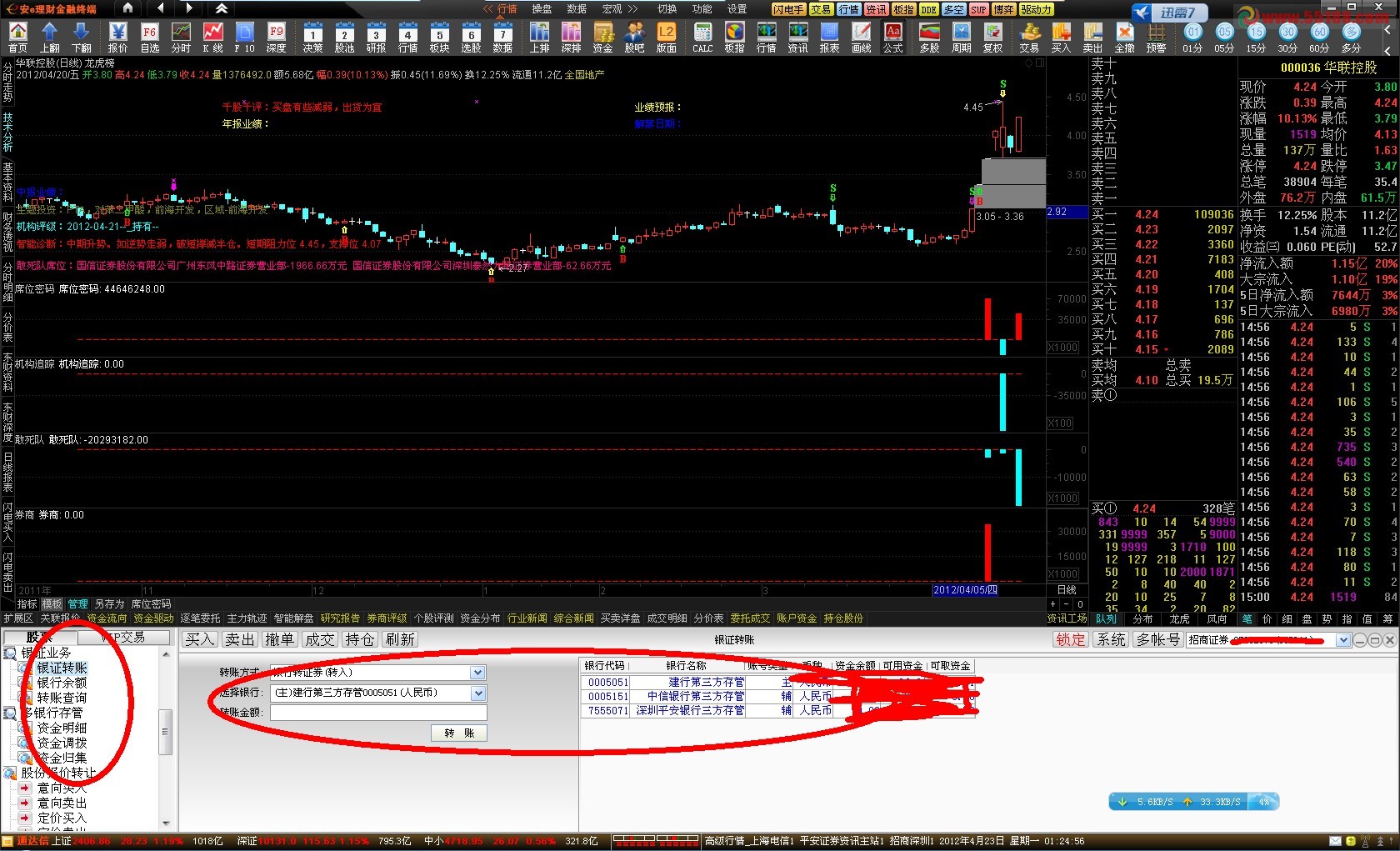Select the 01分 one-minute period icon
This screenshot has width=1400, height=851.
coord(1192,37)
